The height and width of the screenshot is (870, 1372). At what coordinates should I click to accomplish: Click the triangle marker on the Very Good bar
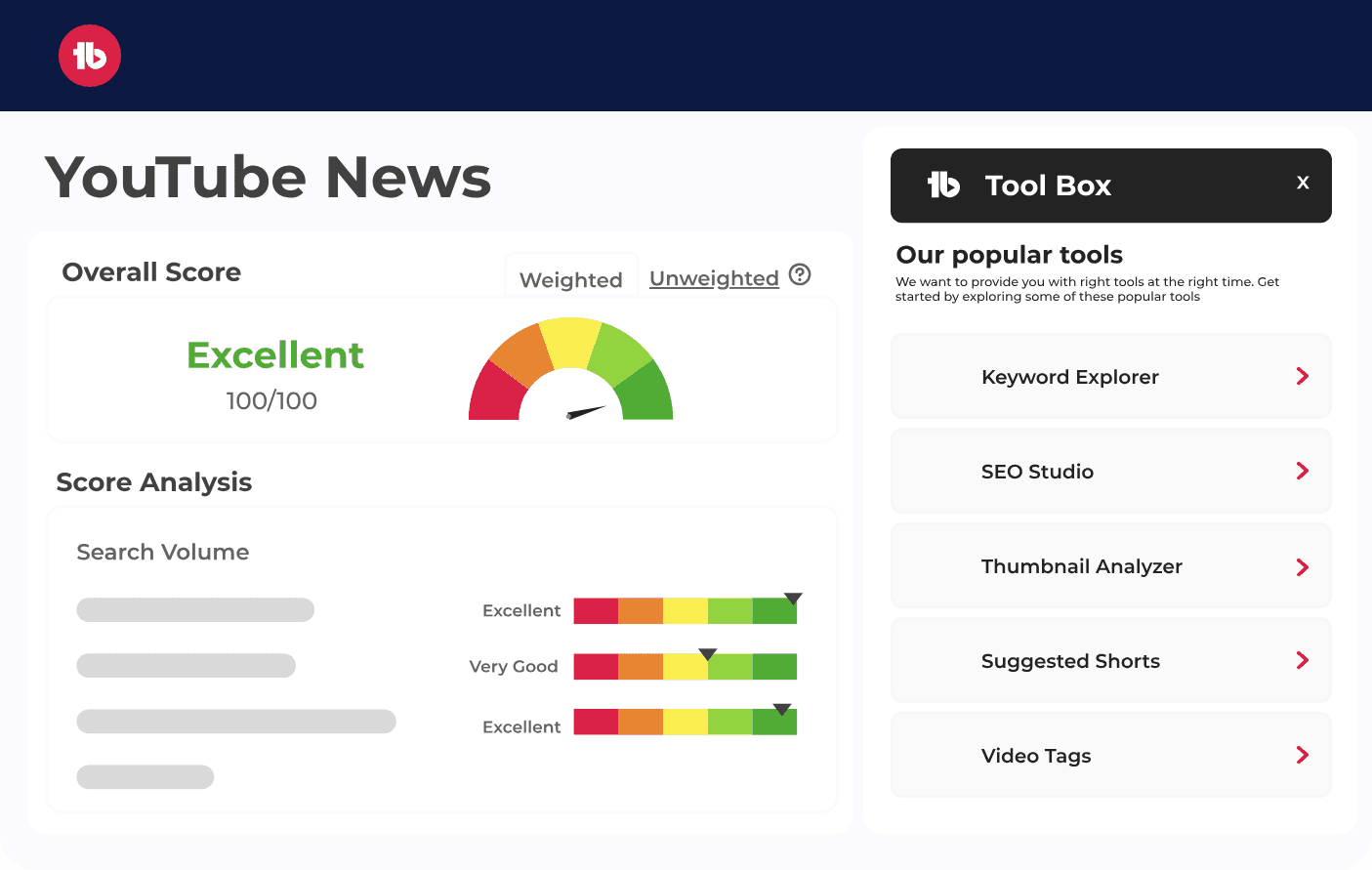[x=707, y=654]
